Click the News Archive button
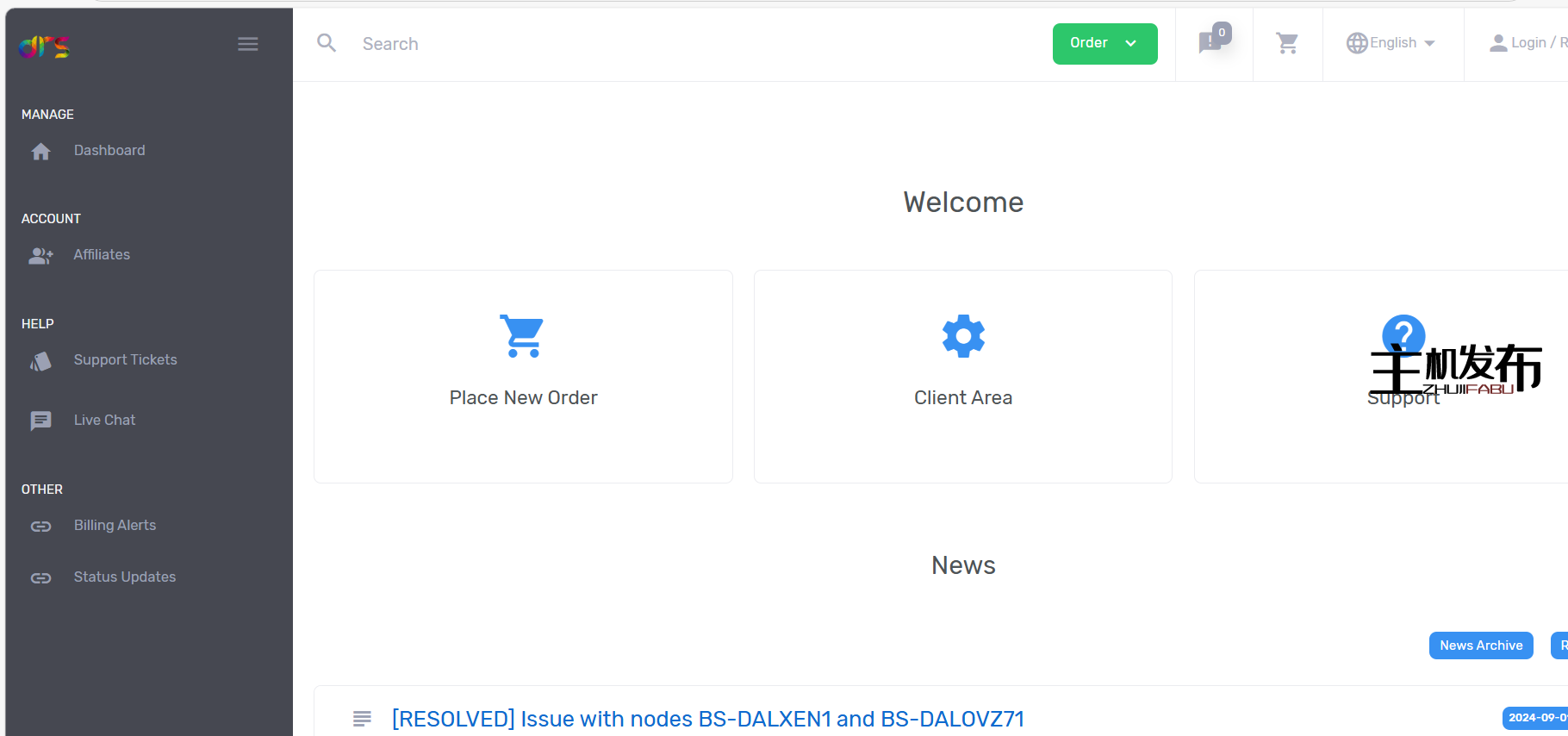The height and width of the screenshot is (736, 1568). [x=1480, y=646]
